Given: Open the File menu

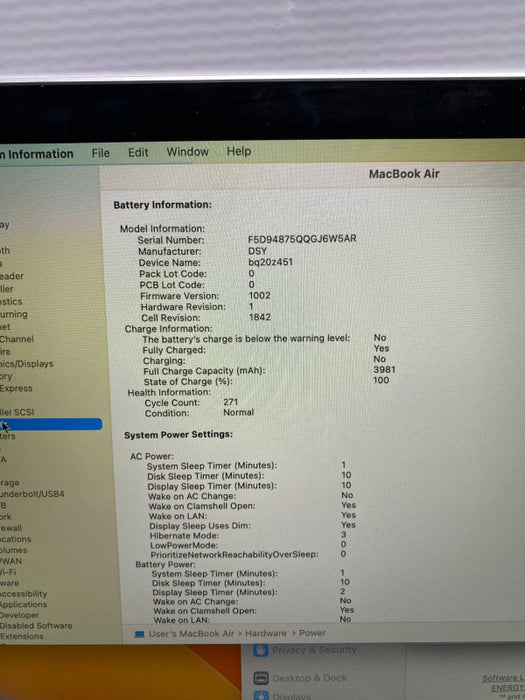Looking at the screenshot, I should tap(100, 153).
